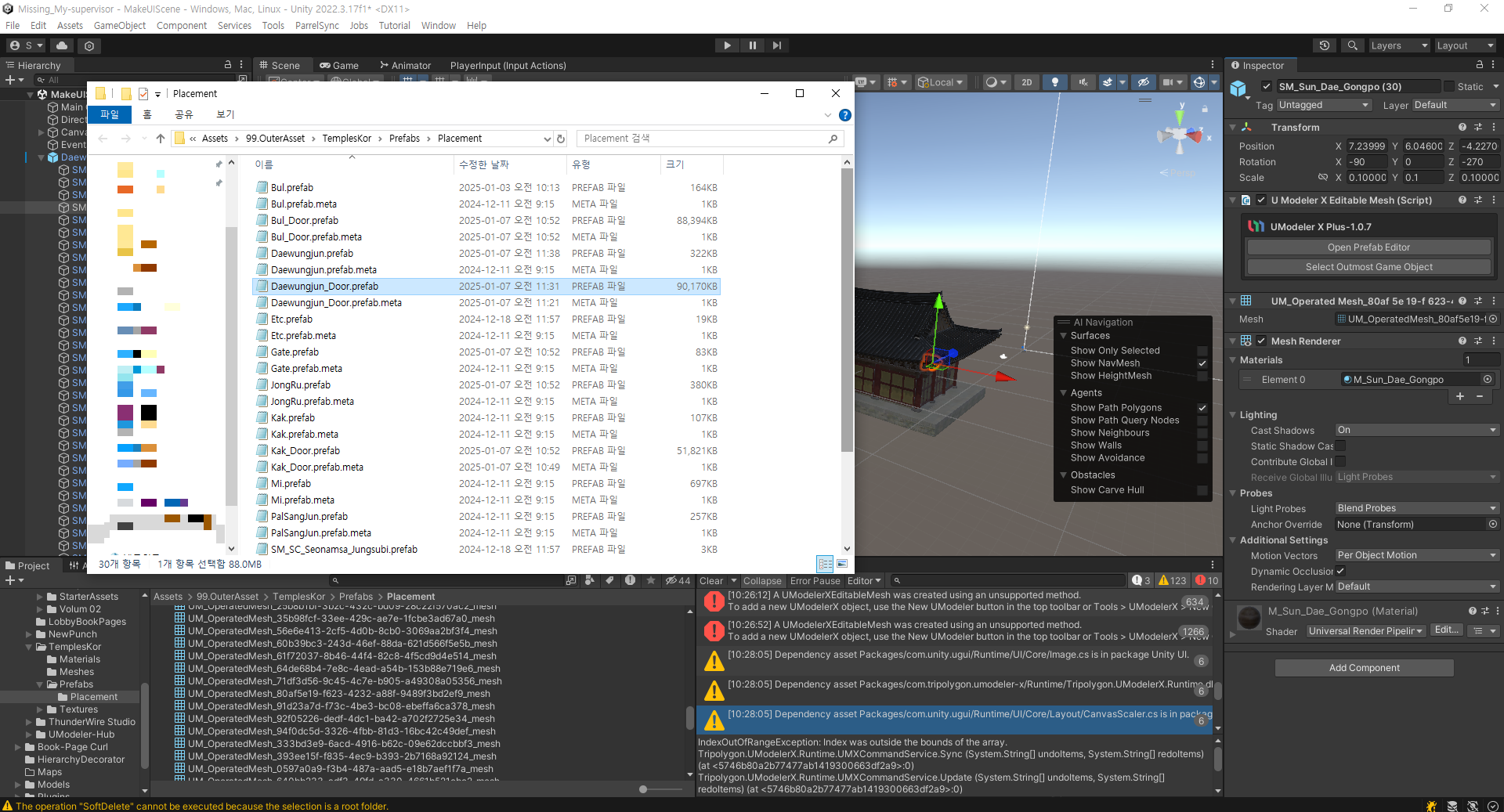
Task: Click Explorer refresh button
Action: pos(561,139)
